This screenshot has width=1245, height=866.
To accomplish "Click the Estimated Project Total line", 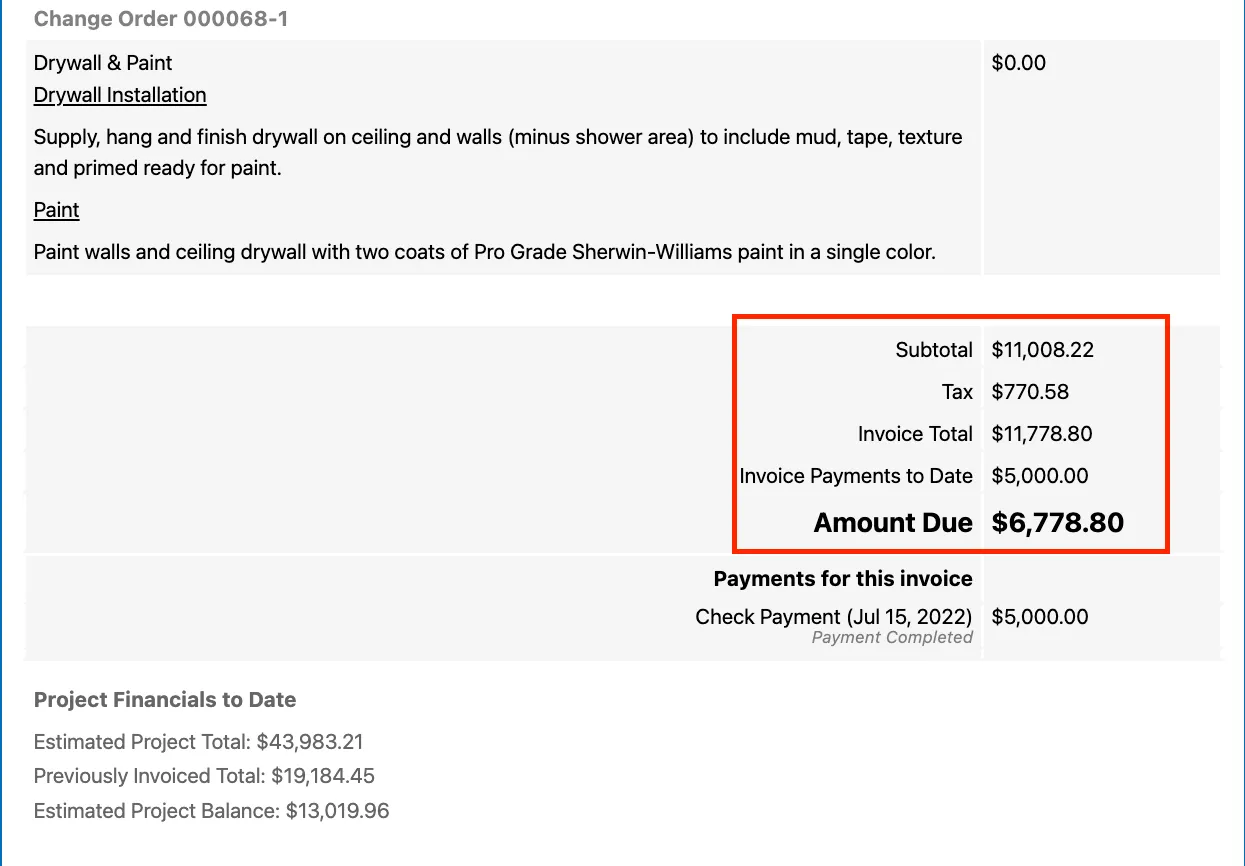I will [198, 742].
